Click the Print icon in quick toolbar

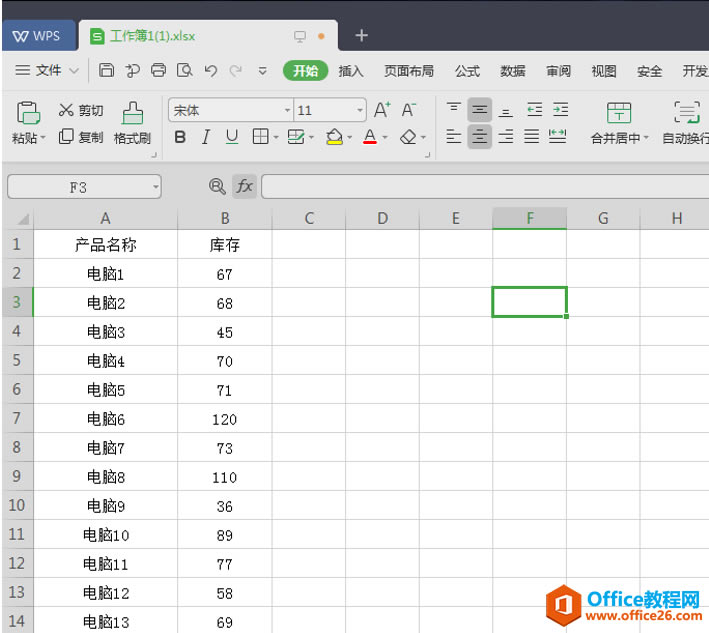158,70
